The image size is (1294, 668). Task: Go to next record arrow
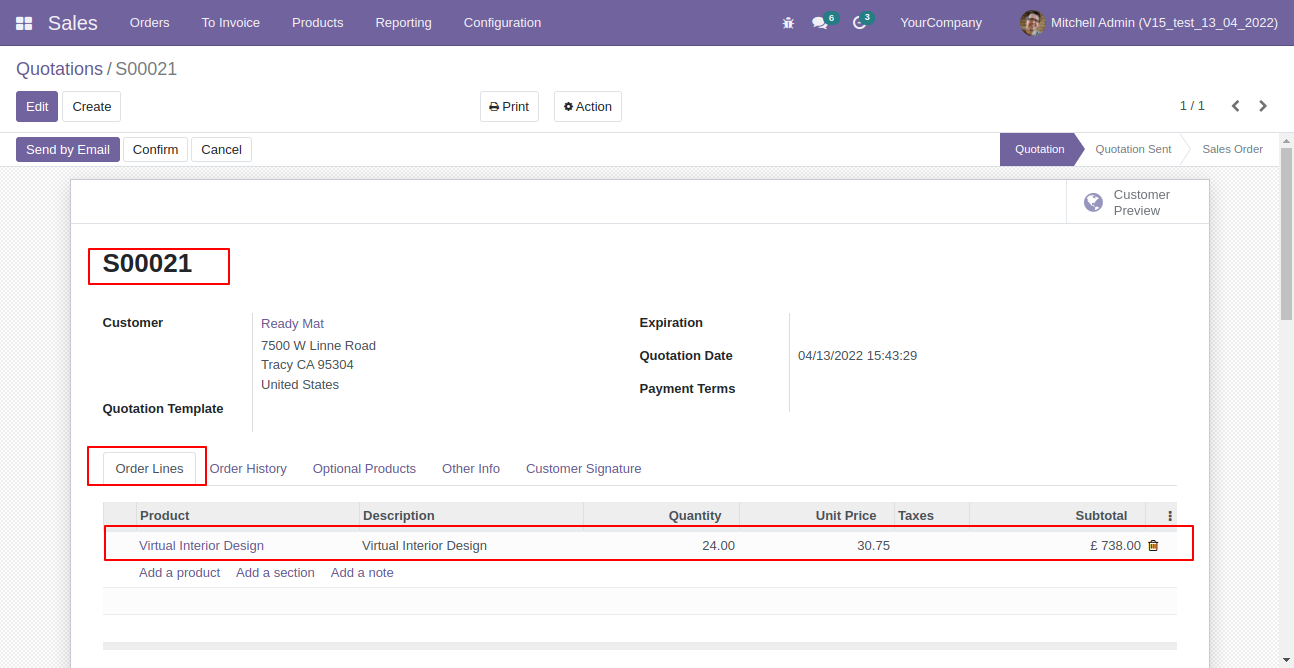point(1263,106)
